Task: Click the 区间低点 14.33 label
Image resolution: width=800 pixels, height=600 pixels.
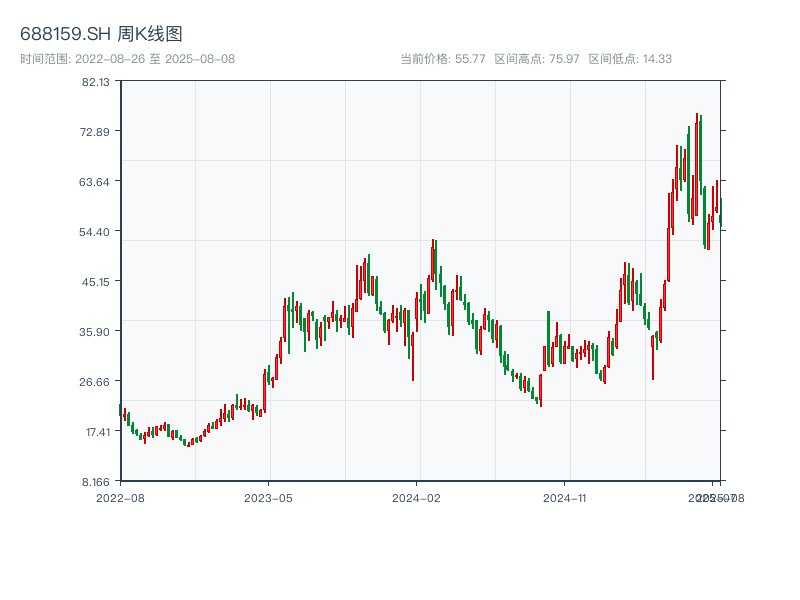Action: (630, 59)
